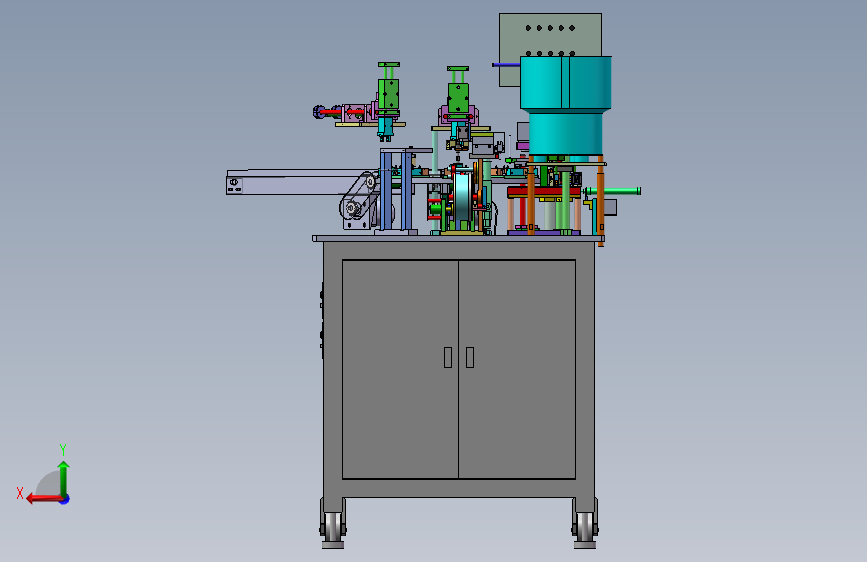
Task: Select the left cabinet door of the machine
Action: 400,369
